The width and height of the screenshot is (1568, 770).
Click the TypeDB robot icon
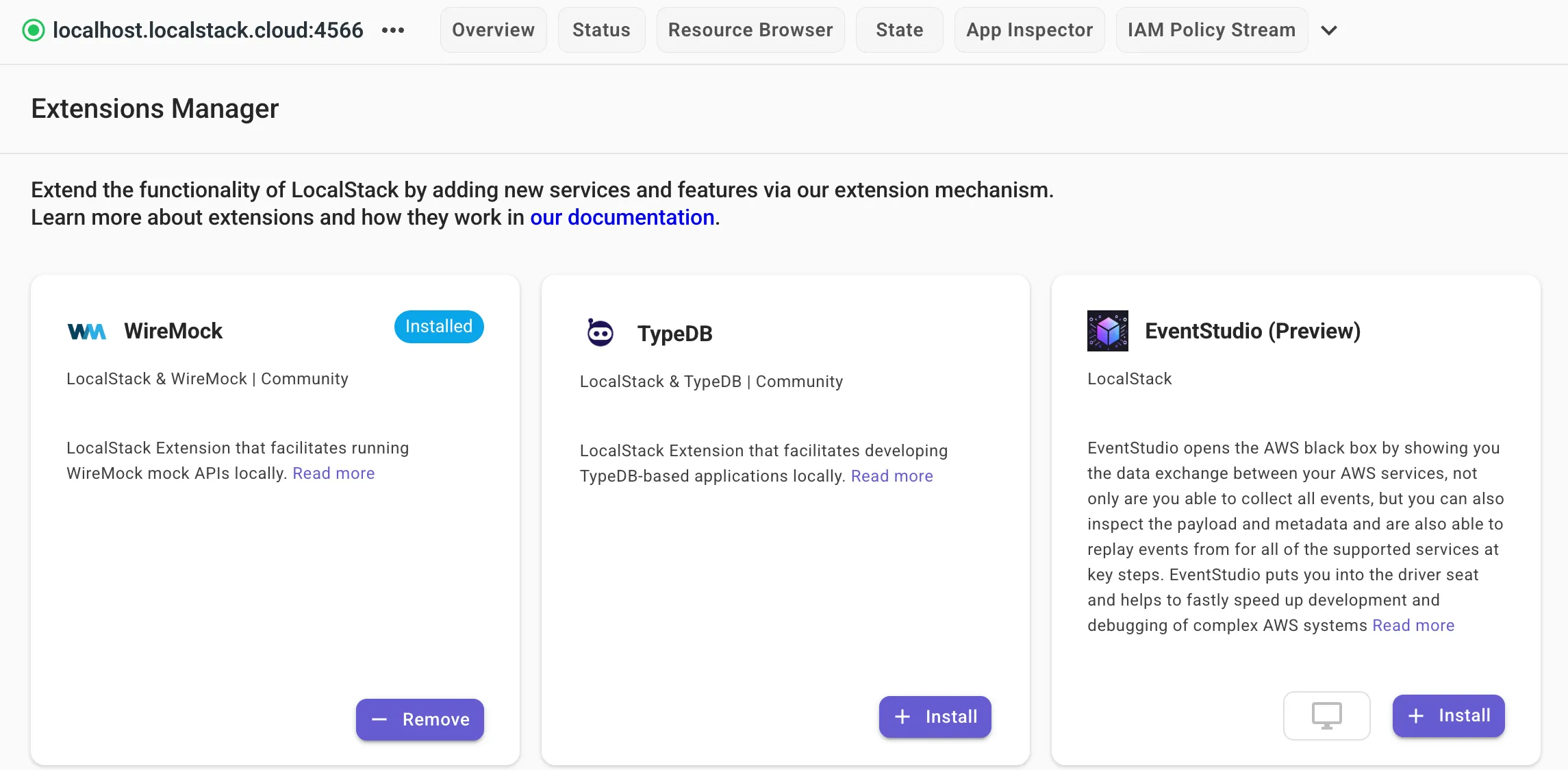click(x=599, y=331)
